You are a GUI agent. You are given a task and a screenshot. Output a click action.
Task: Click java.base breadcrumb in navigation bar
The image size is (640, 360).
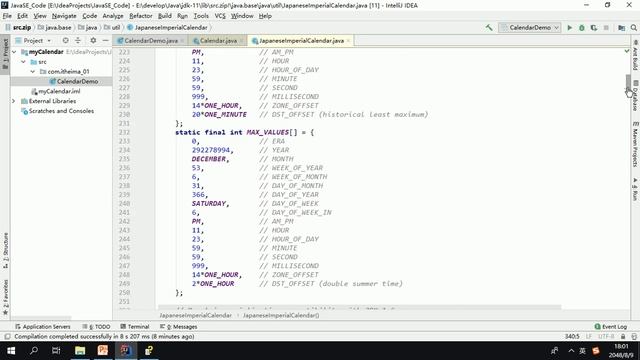point(55,27)
